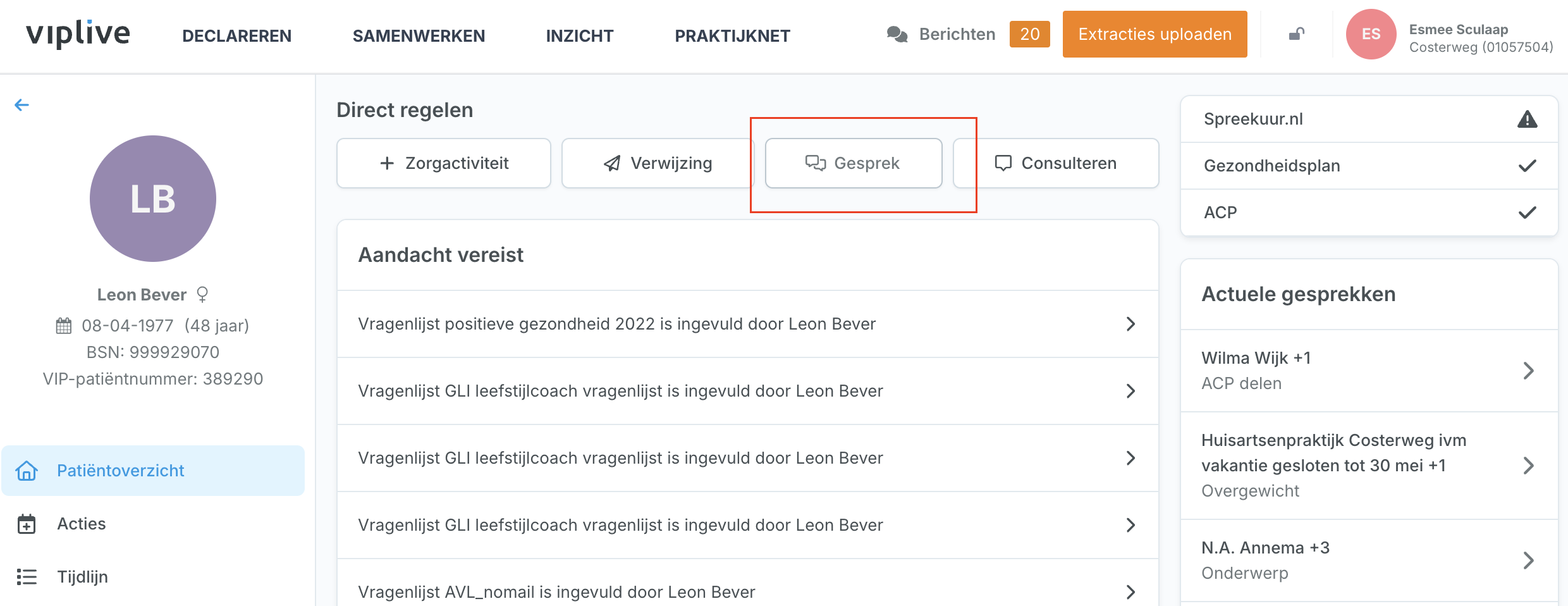
Task: Click the Tijdlijn list icon
Action: point(27,577)
